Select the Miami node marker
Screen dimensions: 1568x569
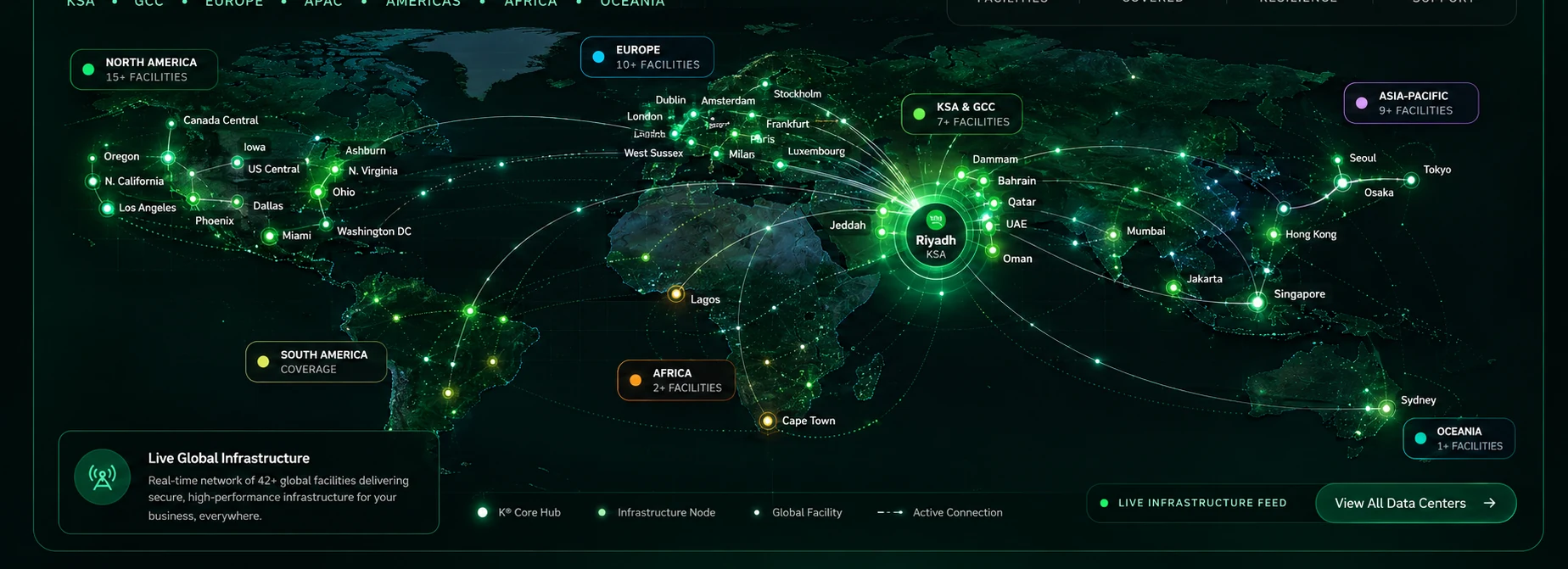pos(270,236)
